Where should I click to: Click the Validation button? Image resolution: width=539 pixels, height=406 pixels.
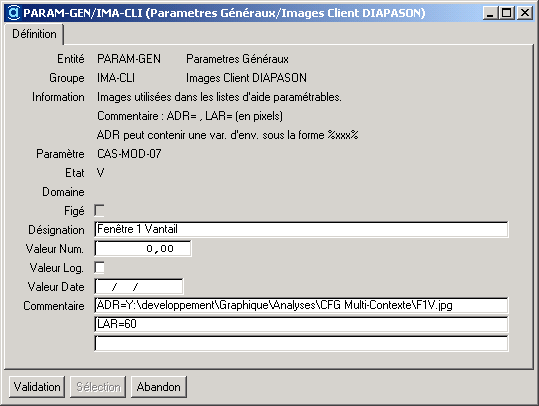point(37,387)
